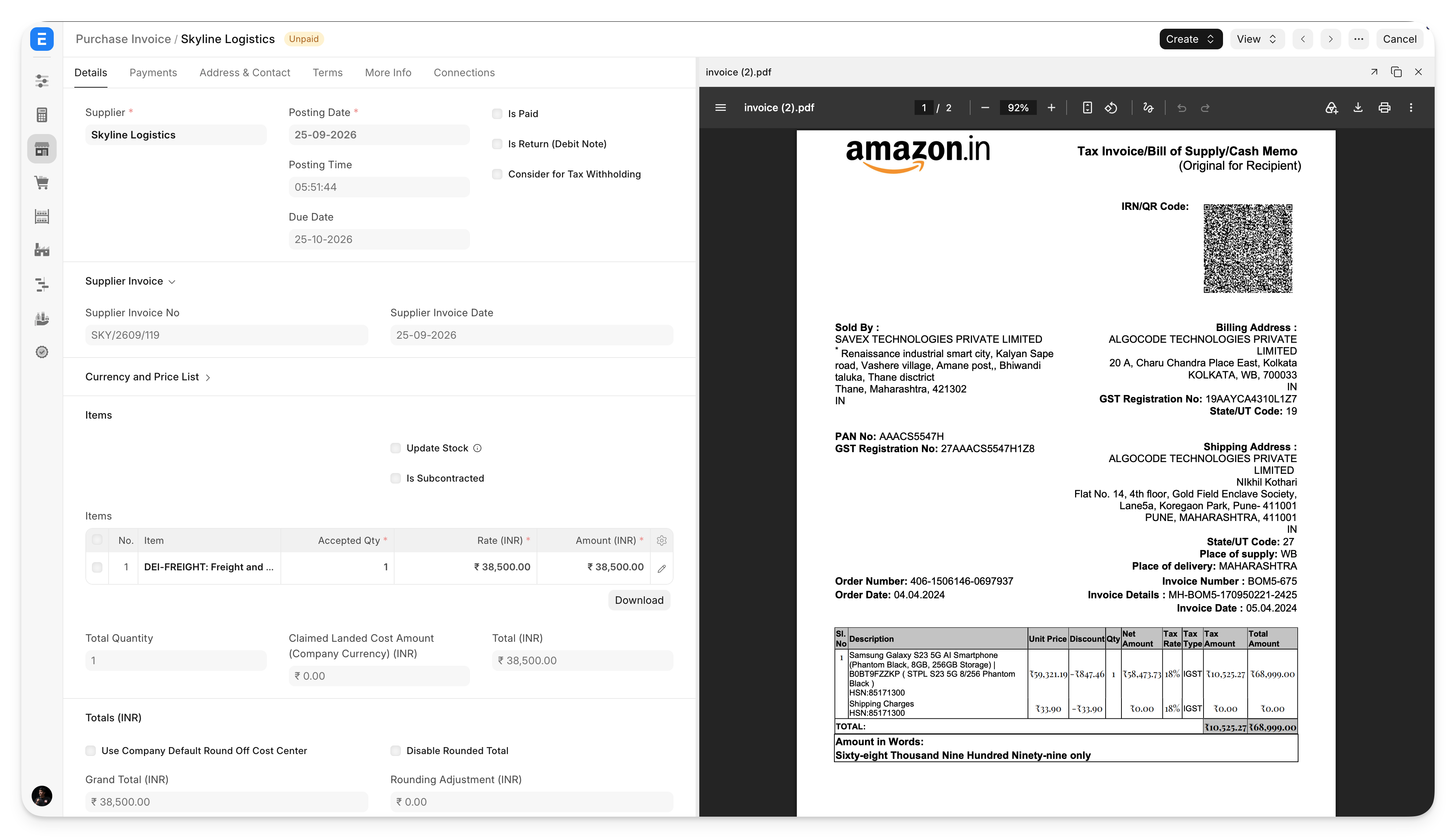Image resolution: width=1456 pixels, height=838 pixels.
Task: Open items table settings gear
Action: 661,541
